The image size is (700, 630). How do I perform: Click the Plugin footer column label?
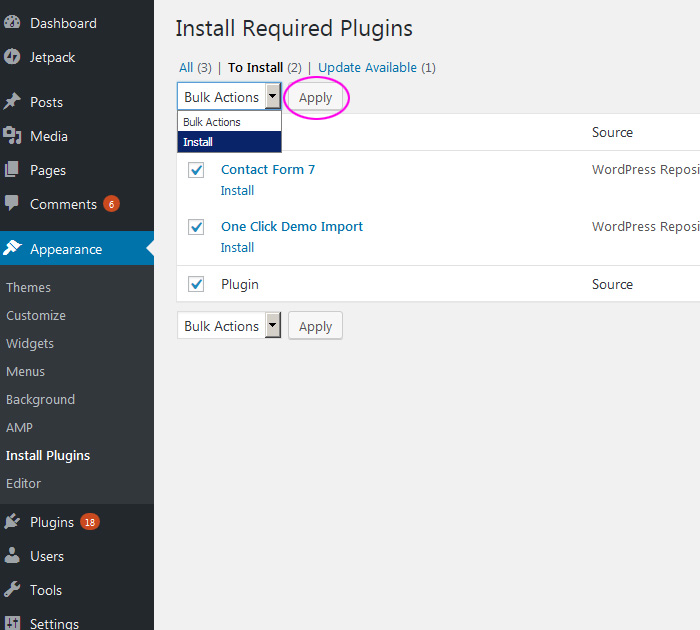coord(240,284)
